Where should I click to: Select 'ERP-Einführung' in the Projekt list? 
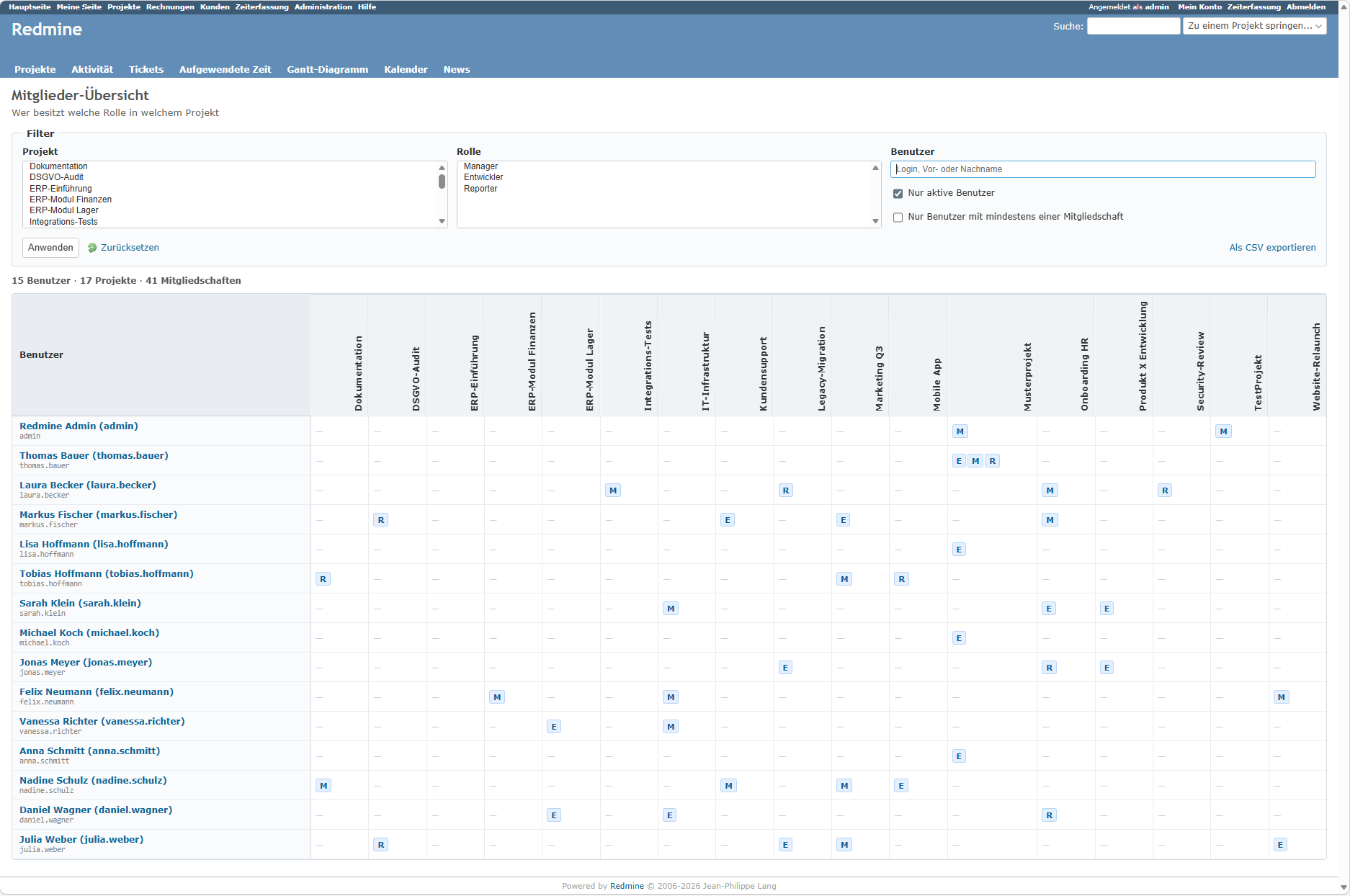[61, 189]
